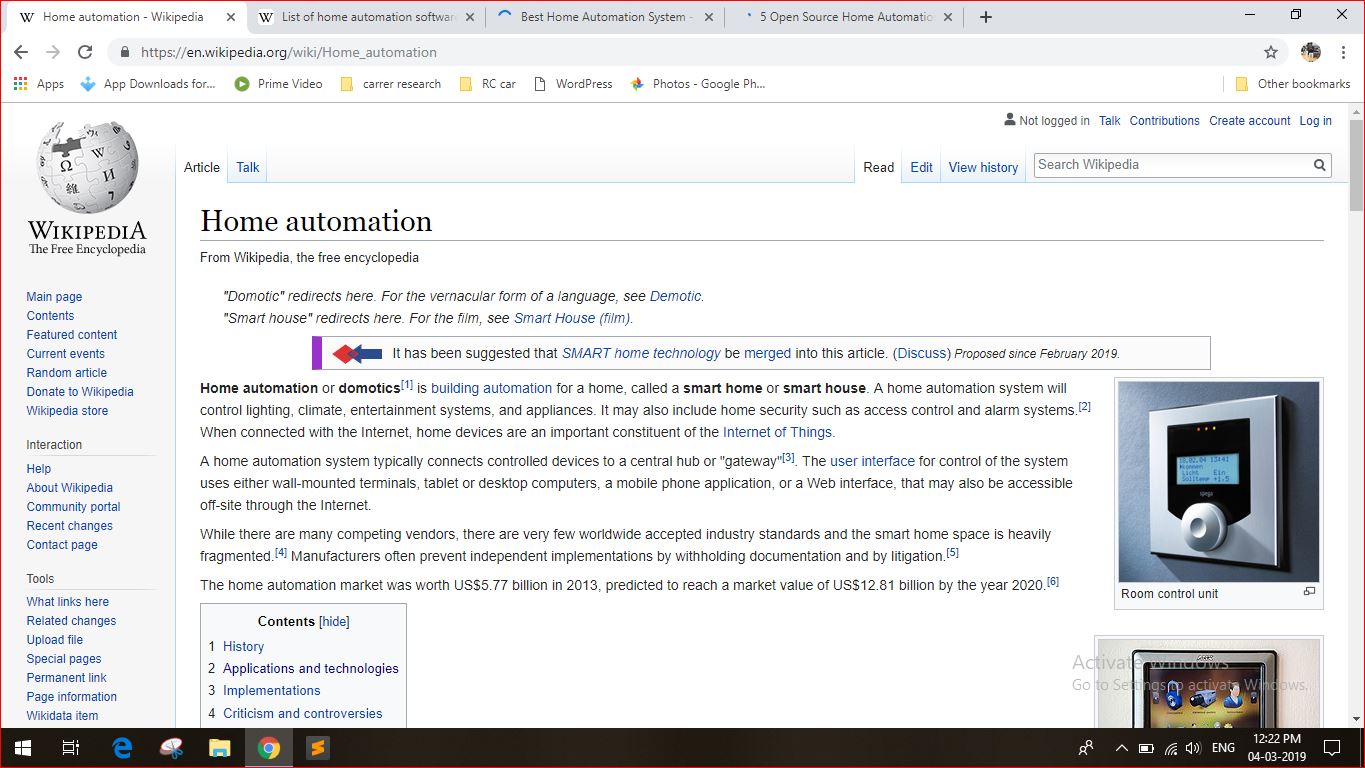The width and height of the screenshot is (1365, 768).
Task: Jump to Criticism and controversies section
Action: (x=302, y=713)
